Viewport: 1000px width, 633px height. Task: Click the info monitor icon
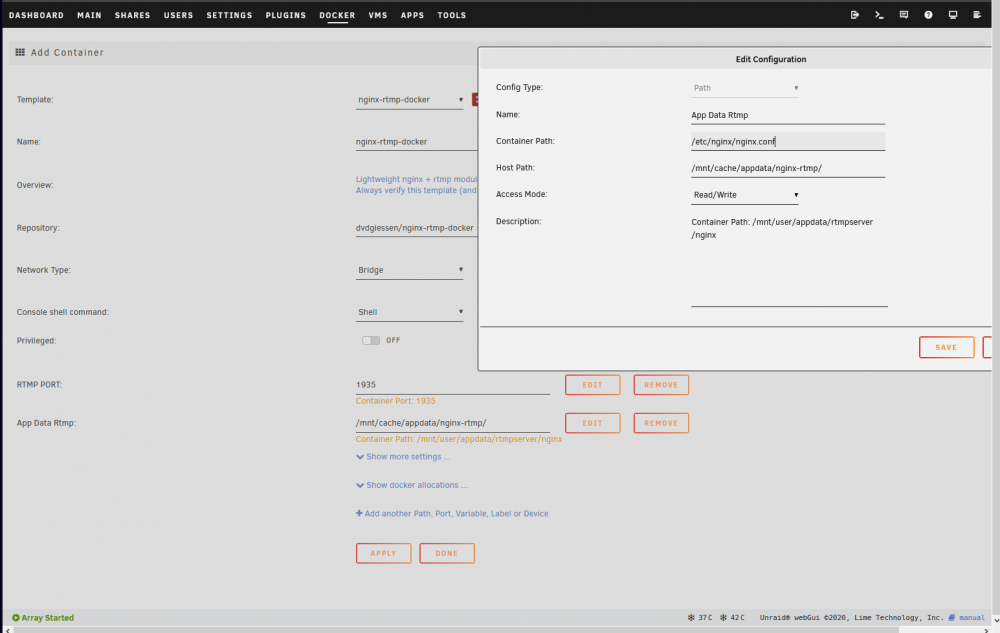coord(953,15)
